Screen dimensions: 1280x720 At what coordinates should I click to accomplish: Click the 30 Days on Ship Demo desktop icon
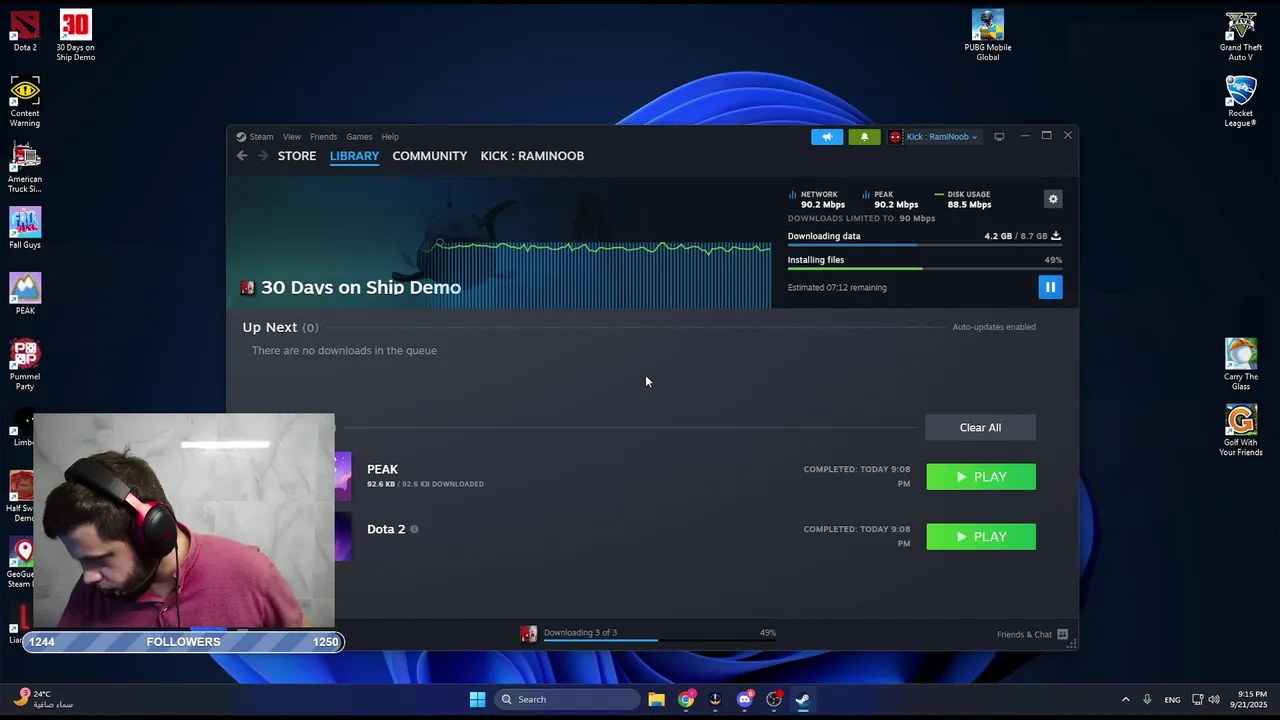(76, 35)
